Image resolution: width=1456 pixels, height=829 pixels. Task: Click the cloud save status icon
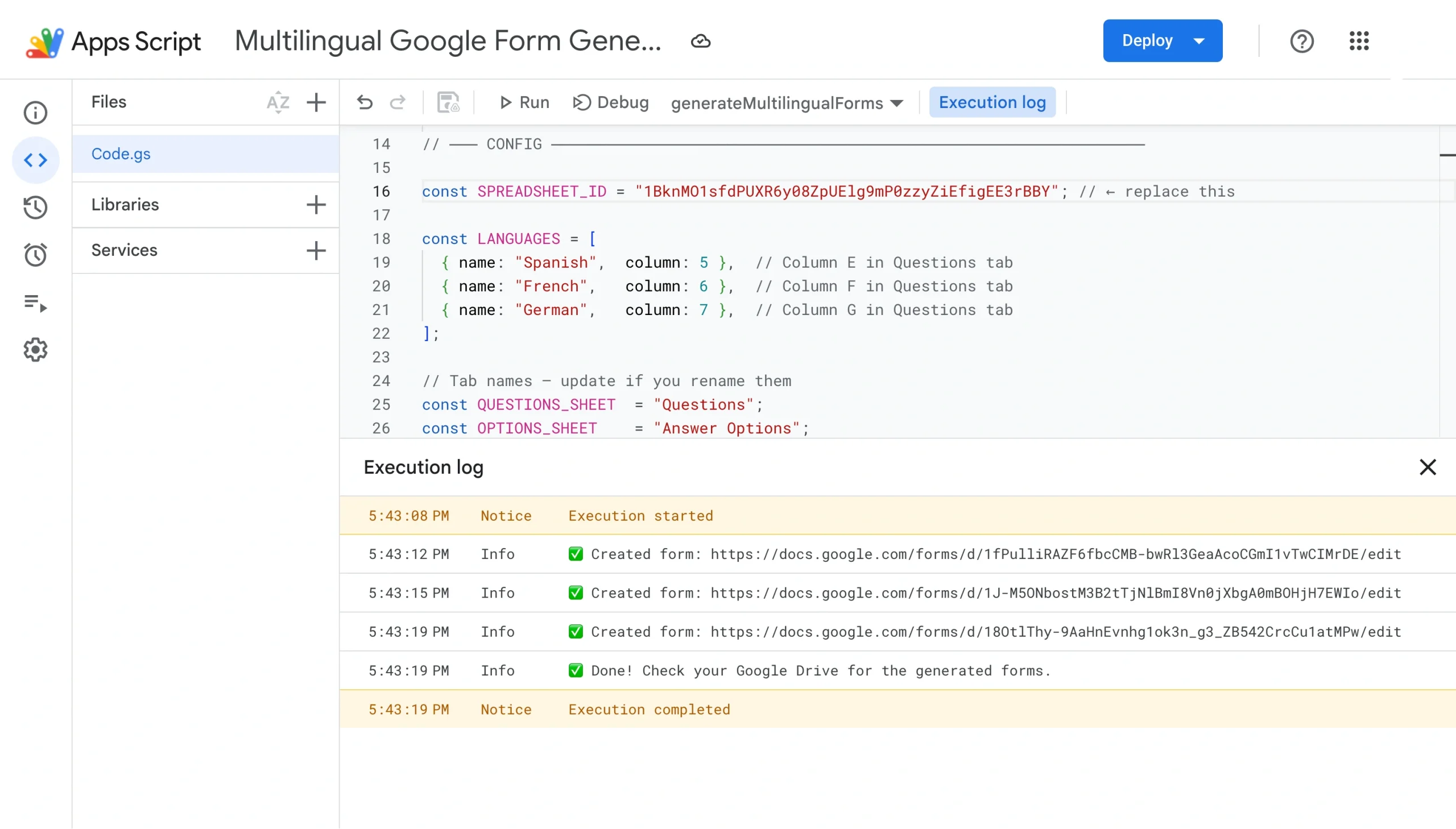700,41
